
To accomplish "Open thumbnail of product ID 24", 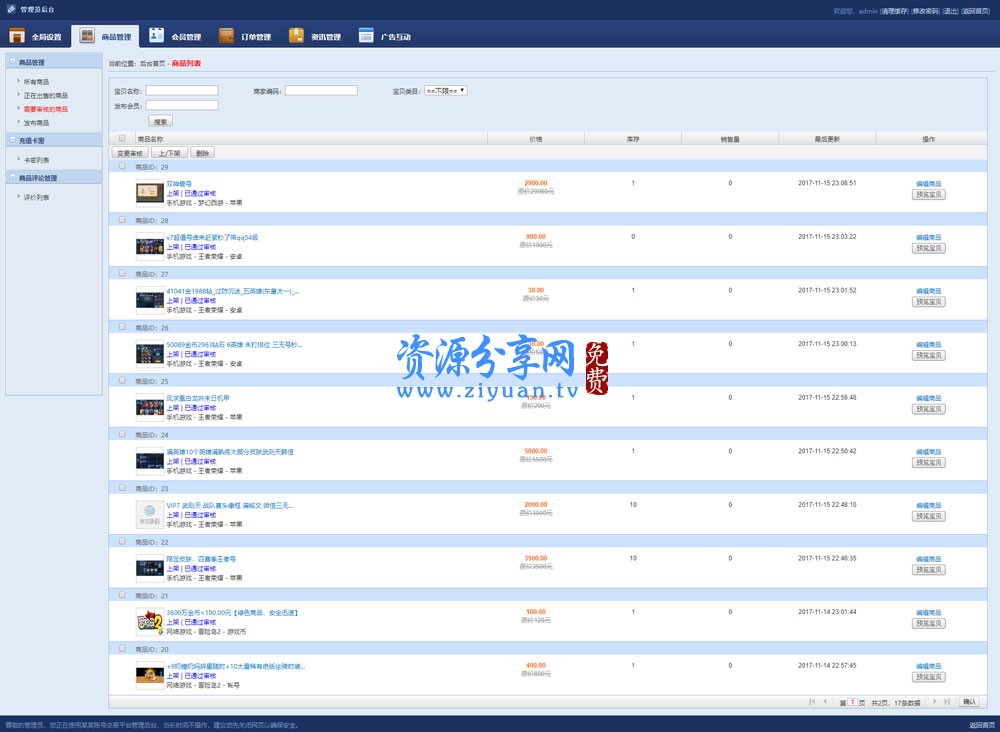I will tap(150, 462).
